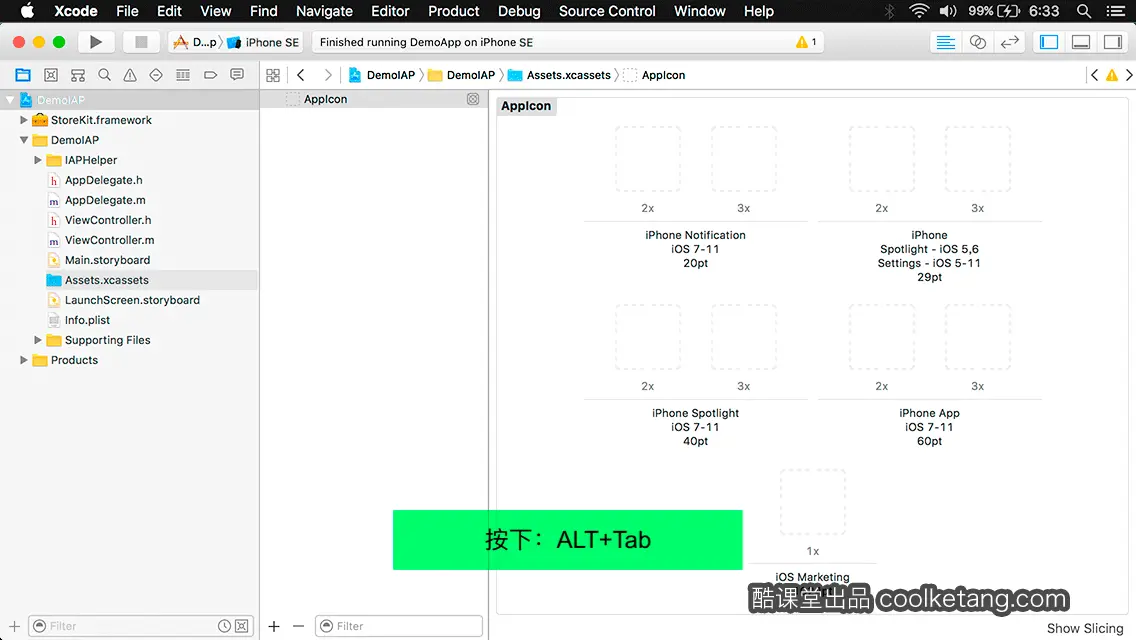Expand the Supporting Files folder
This screenshot has height=640, width=1136.
(38, 340)
